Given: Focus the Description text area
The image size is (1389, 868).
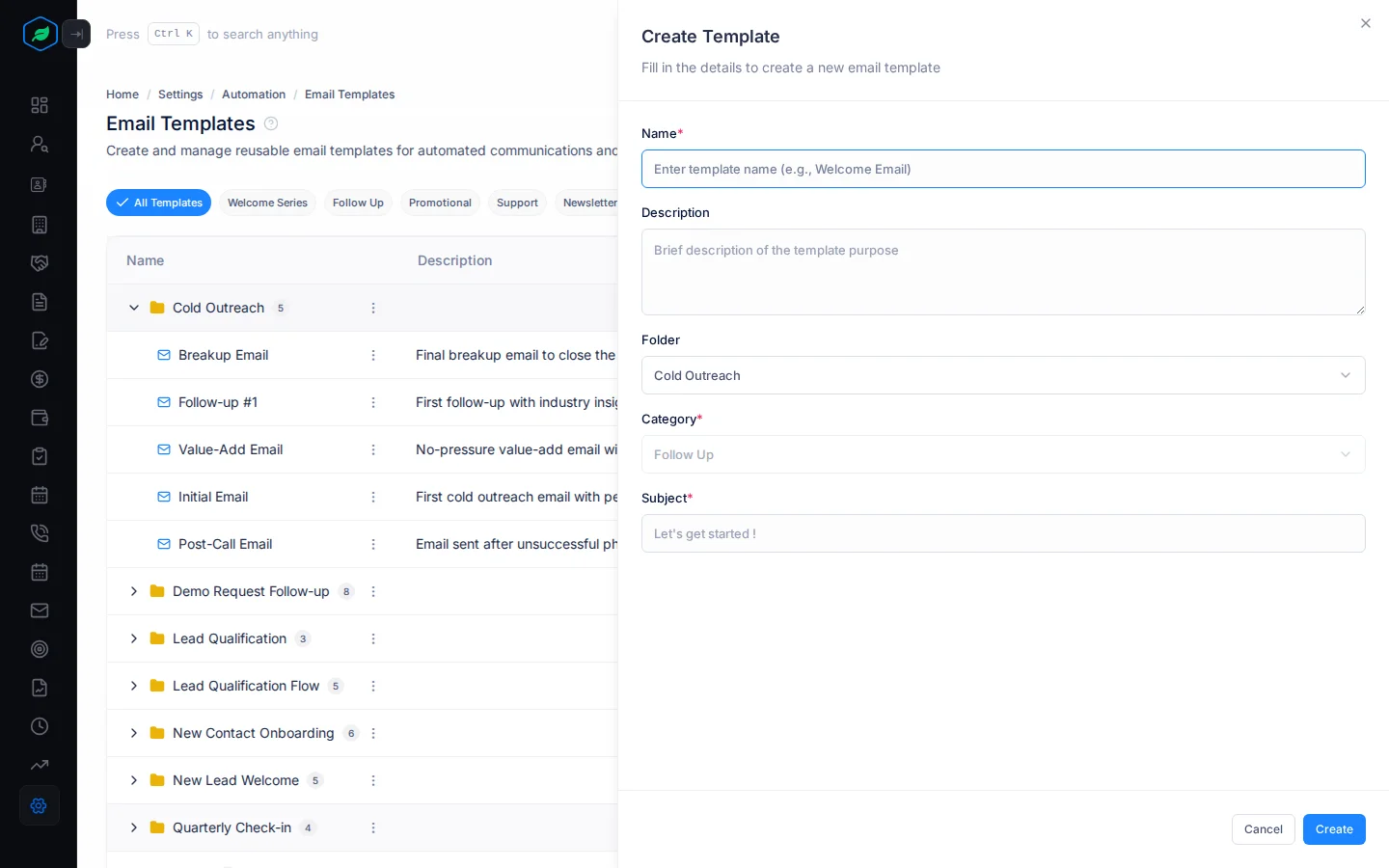Looking at the screenshot, I should [1003, 272].
